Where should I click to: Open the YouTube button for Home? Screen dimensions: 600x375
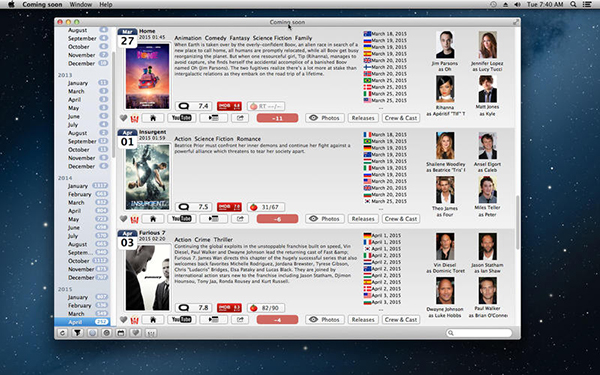click(181, 118)
